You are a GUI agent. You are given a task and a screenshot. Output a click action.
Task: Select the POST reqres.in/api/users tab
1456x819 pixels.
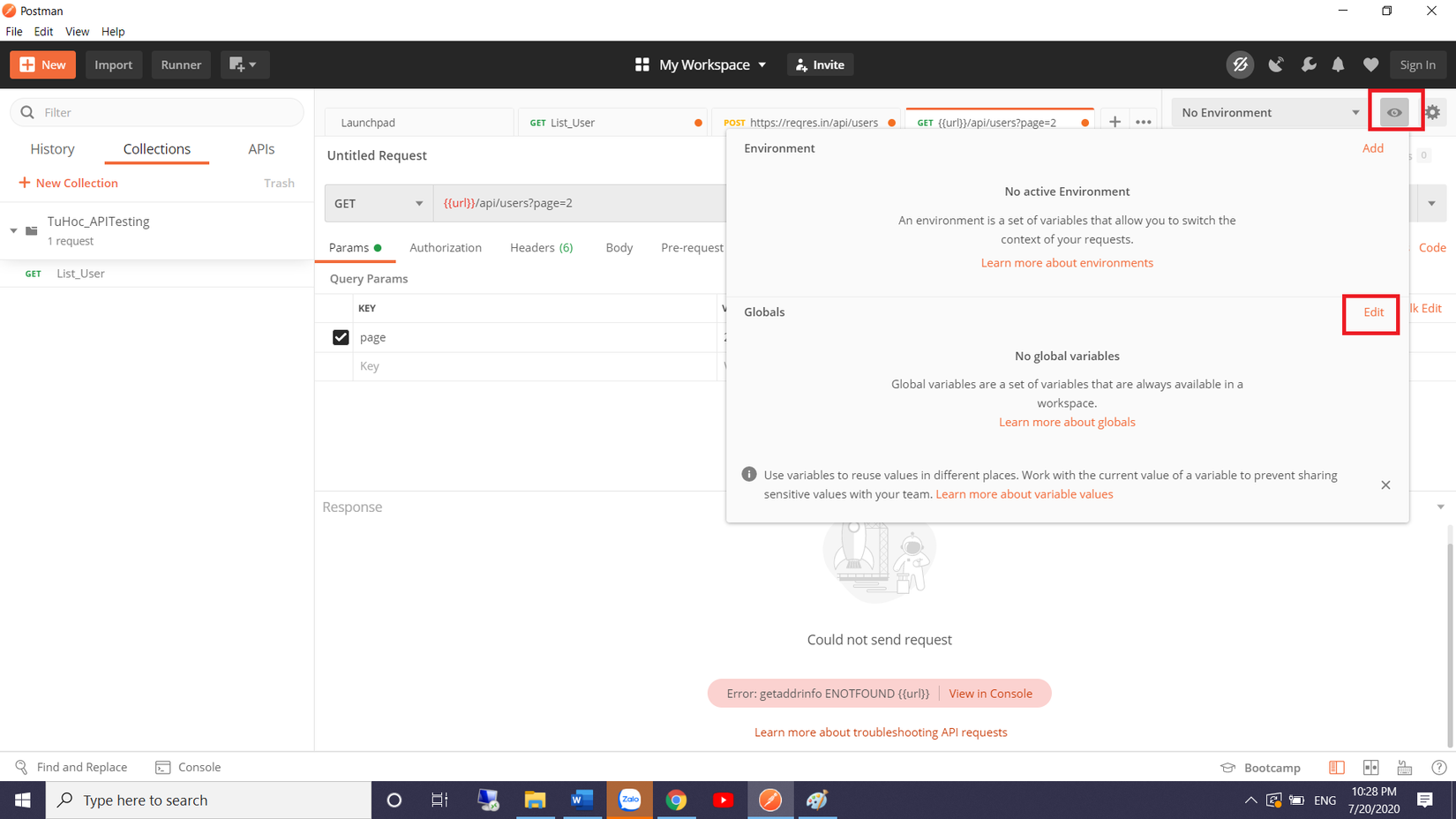[807, 122]
